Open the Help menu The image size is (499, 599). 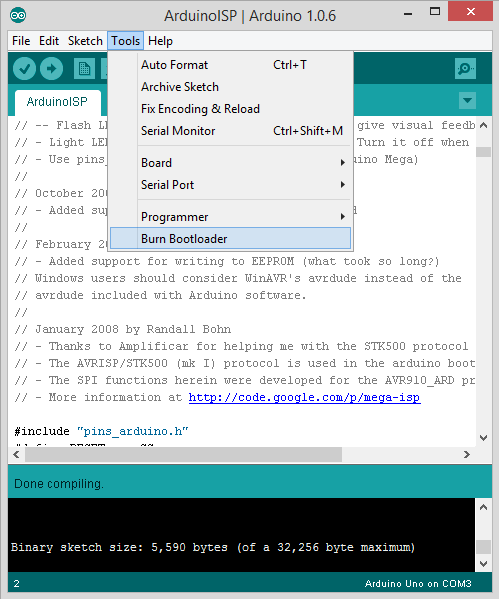tap(160, 41)
